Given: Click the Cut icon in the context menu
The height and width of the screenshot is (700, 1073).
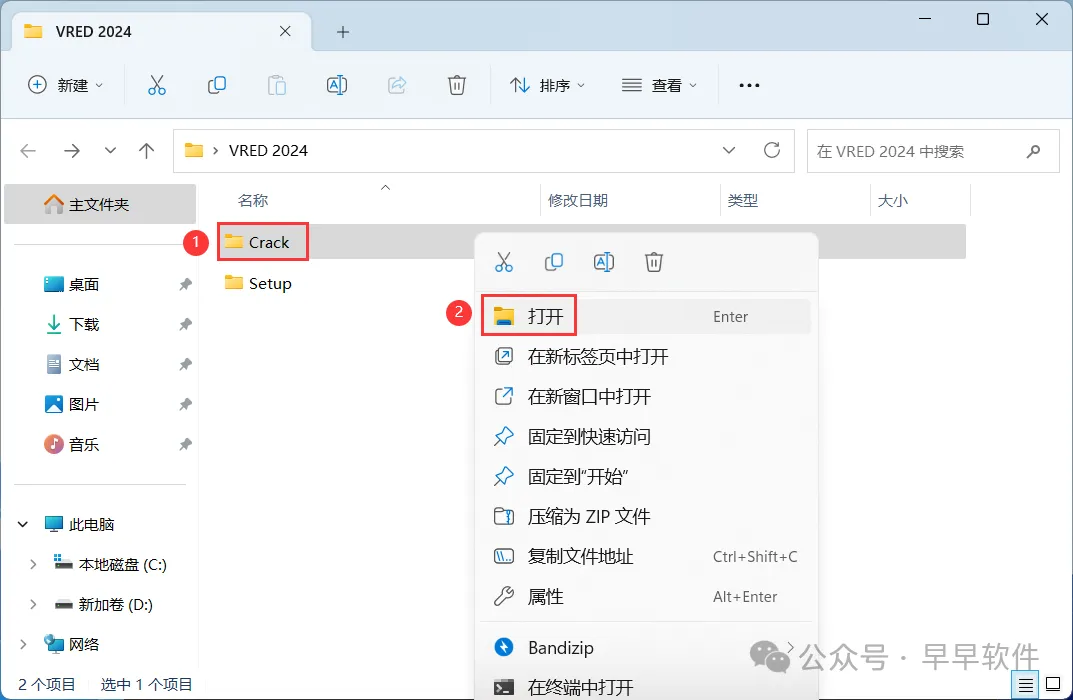Looking at the screenshot, I should pyautogui.click(x=504, y=262).
